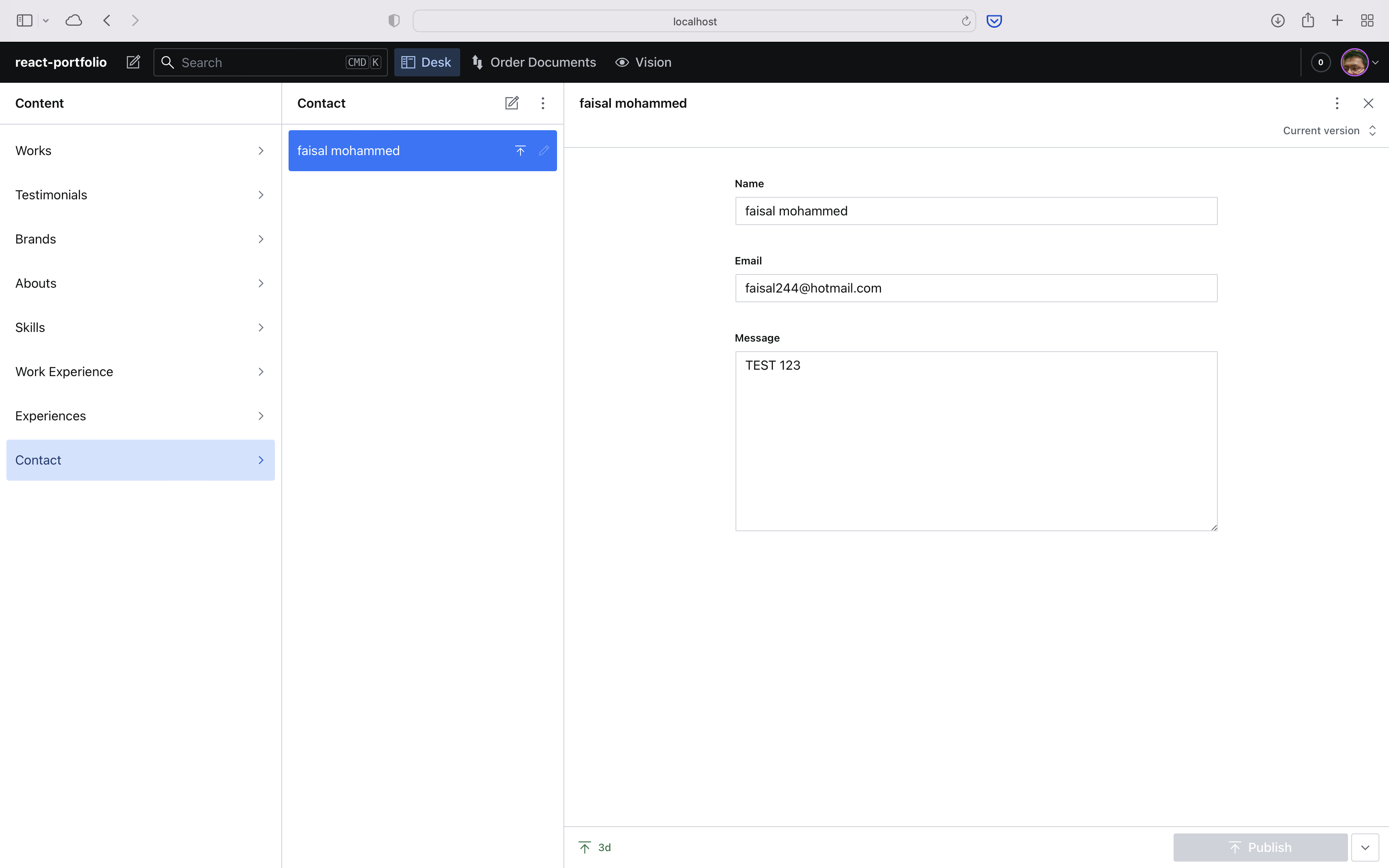This screenshot has height=868, width=1389.
Task: Edit faisal mohammed using the pencil icon
Action: 543,150
